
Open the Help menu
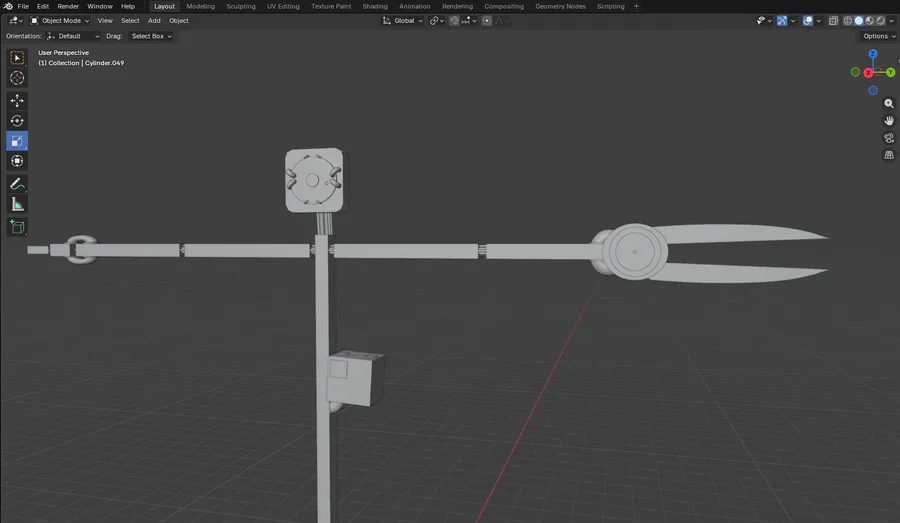pos(128,6)
